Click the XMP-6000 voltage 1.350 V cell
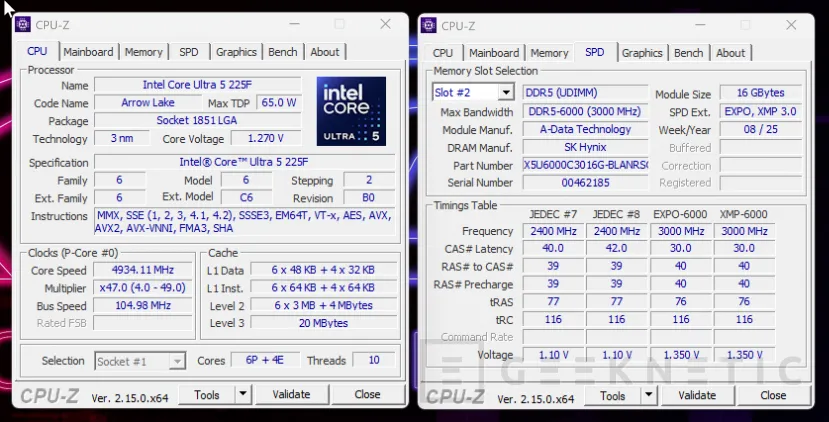The image size is (829, 422). coord(744,355)
